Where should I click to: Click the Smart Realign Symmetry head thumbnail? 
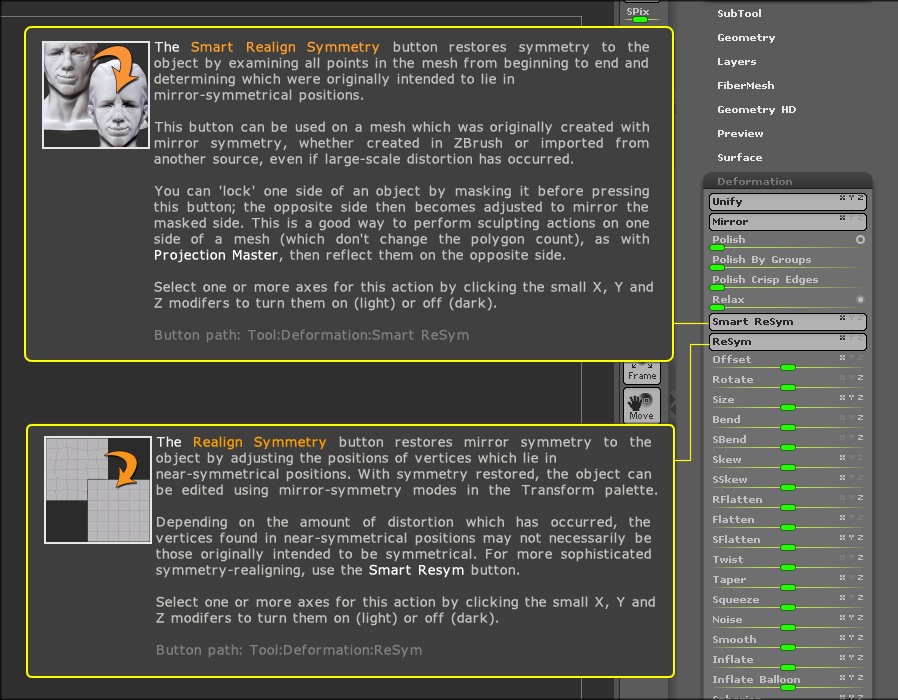pyautogui.click(x=96, y=95)
